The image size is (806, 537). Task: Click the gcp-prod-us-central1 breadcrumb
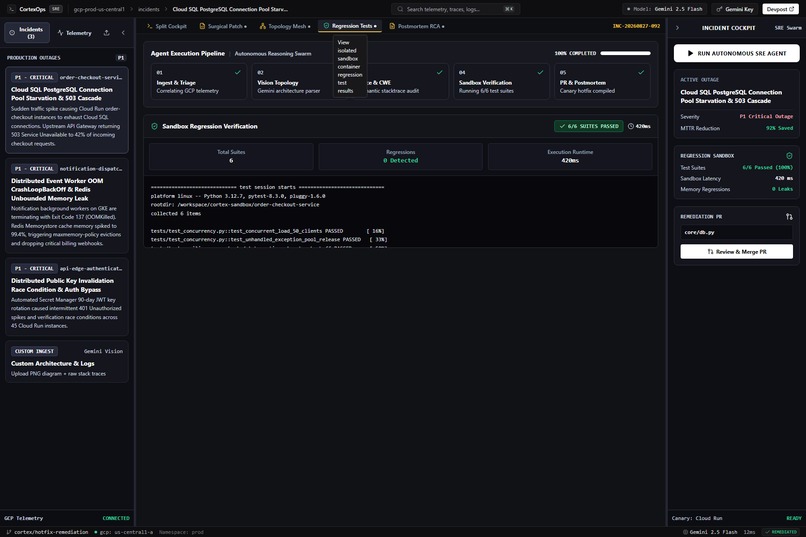(99, 9)
